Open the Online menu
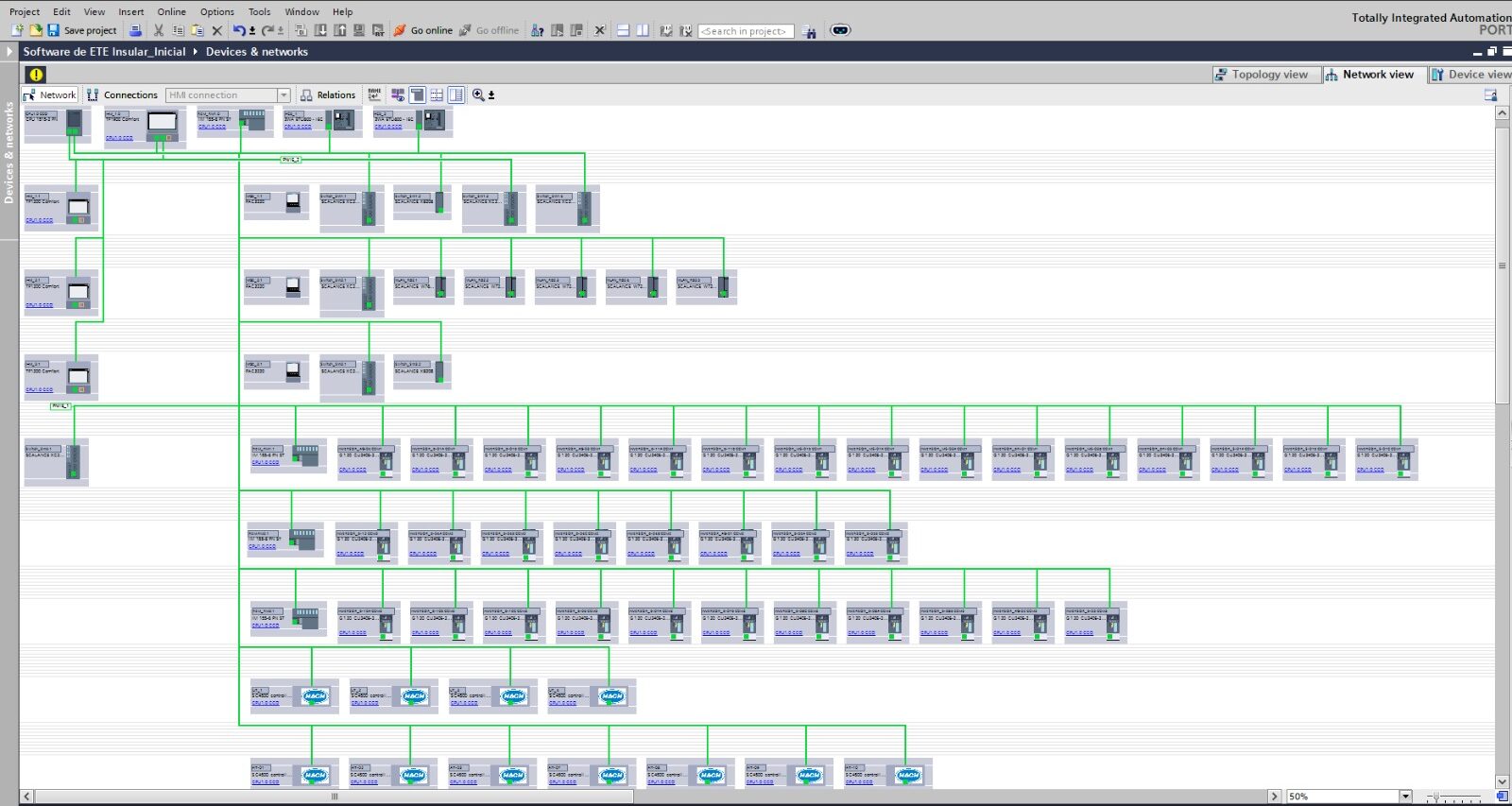1512x806 pixels. click(171, 11)
